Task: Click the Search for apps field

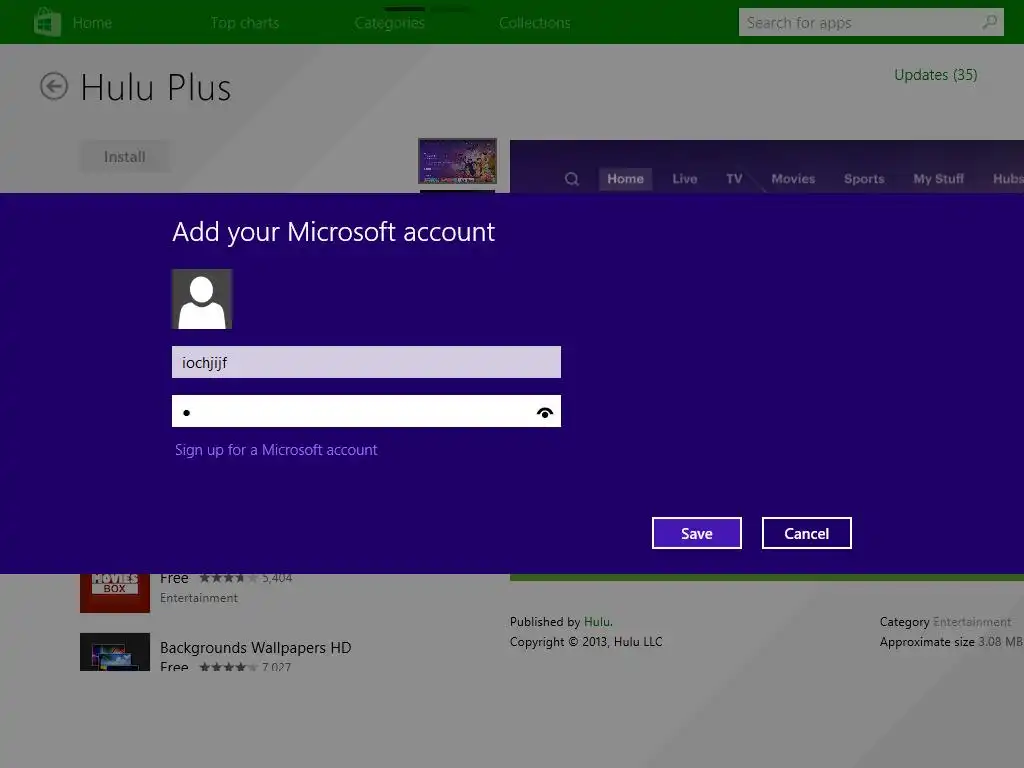Action: click(871, 22)
